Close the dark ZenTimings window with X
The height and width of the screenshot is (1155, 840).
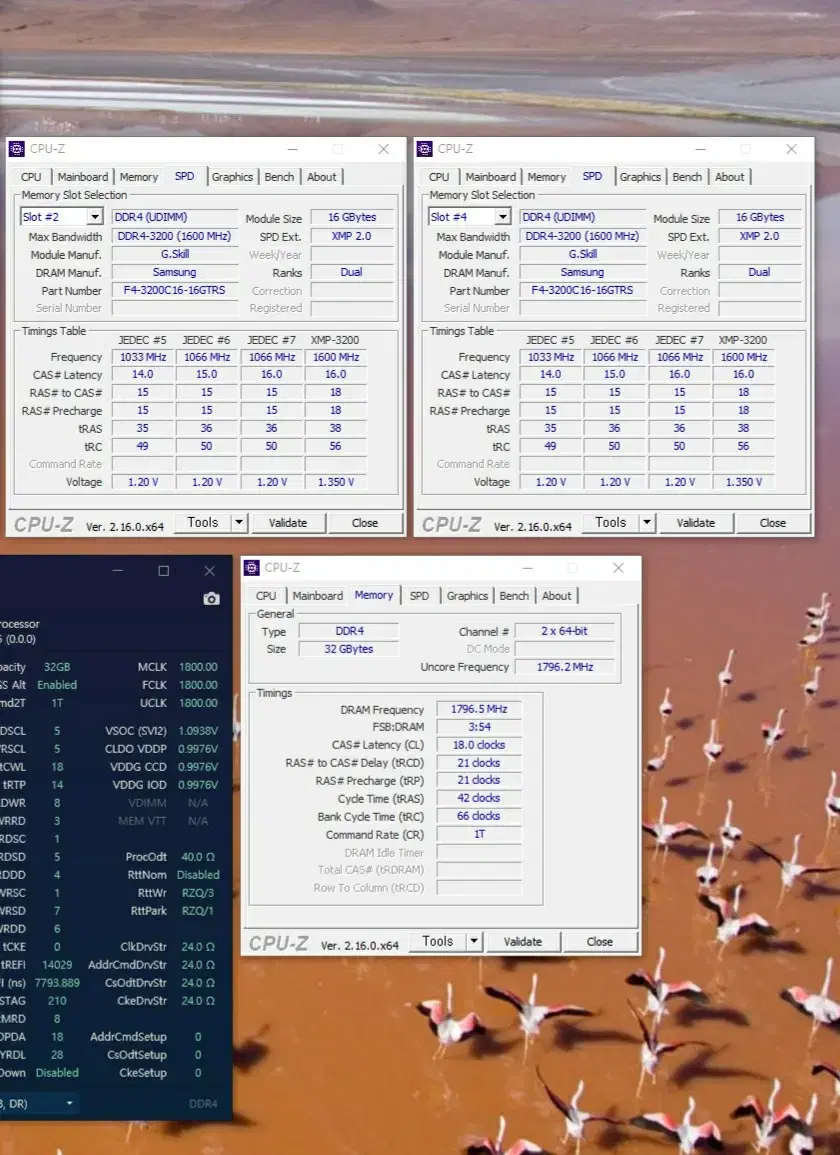209,571
